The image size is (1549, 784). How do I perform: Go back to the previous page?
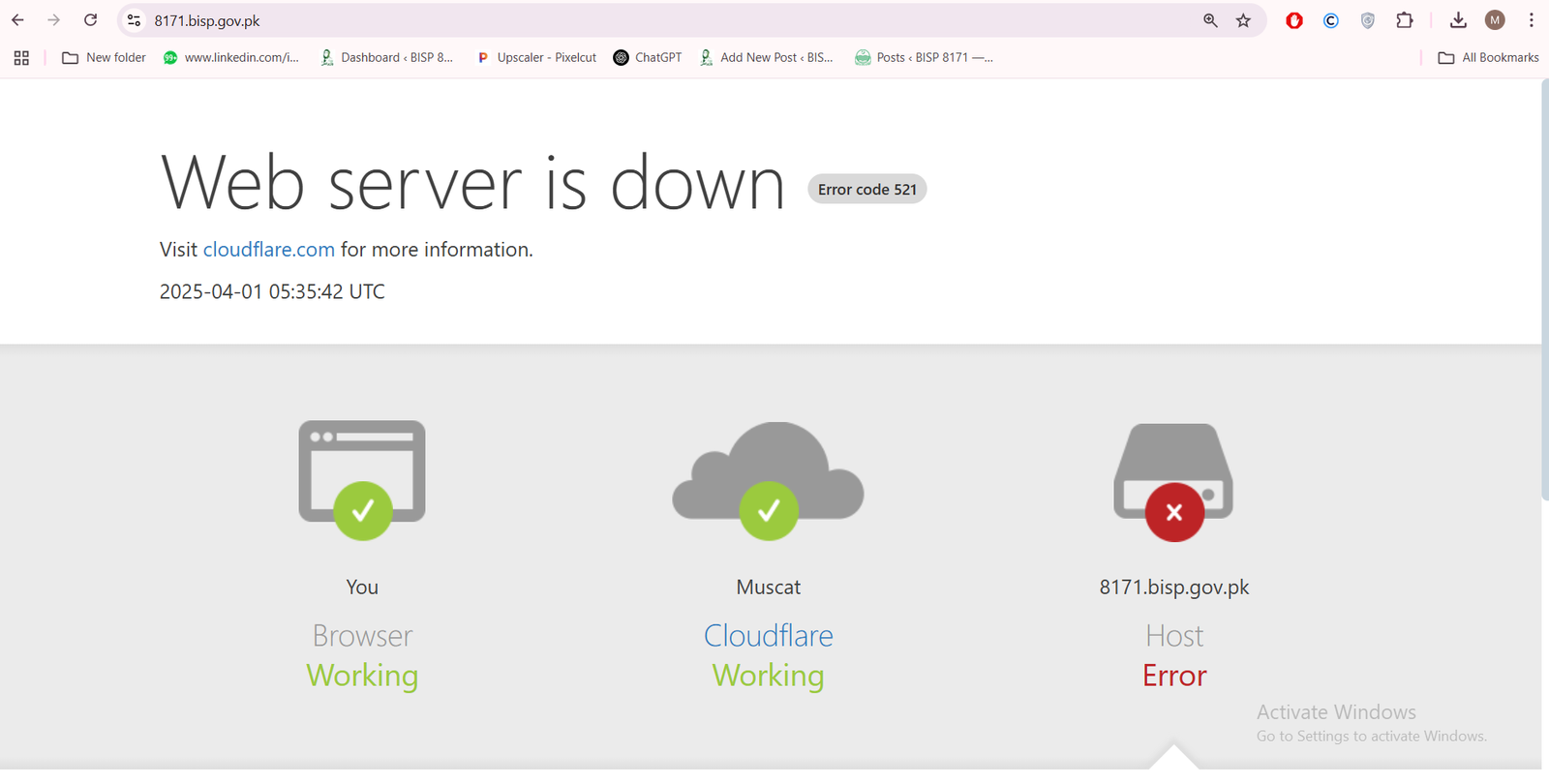[x=17, y=20]
